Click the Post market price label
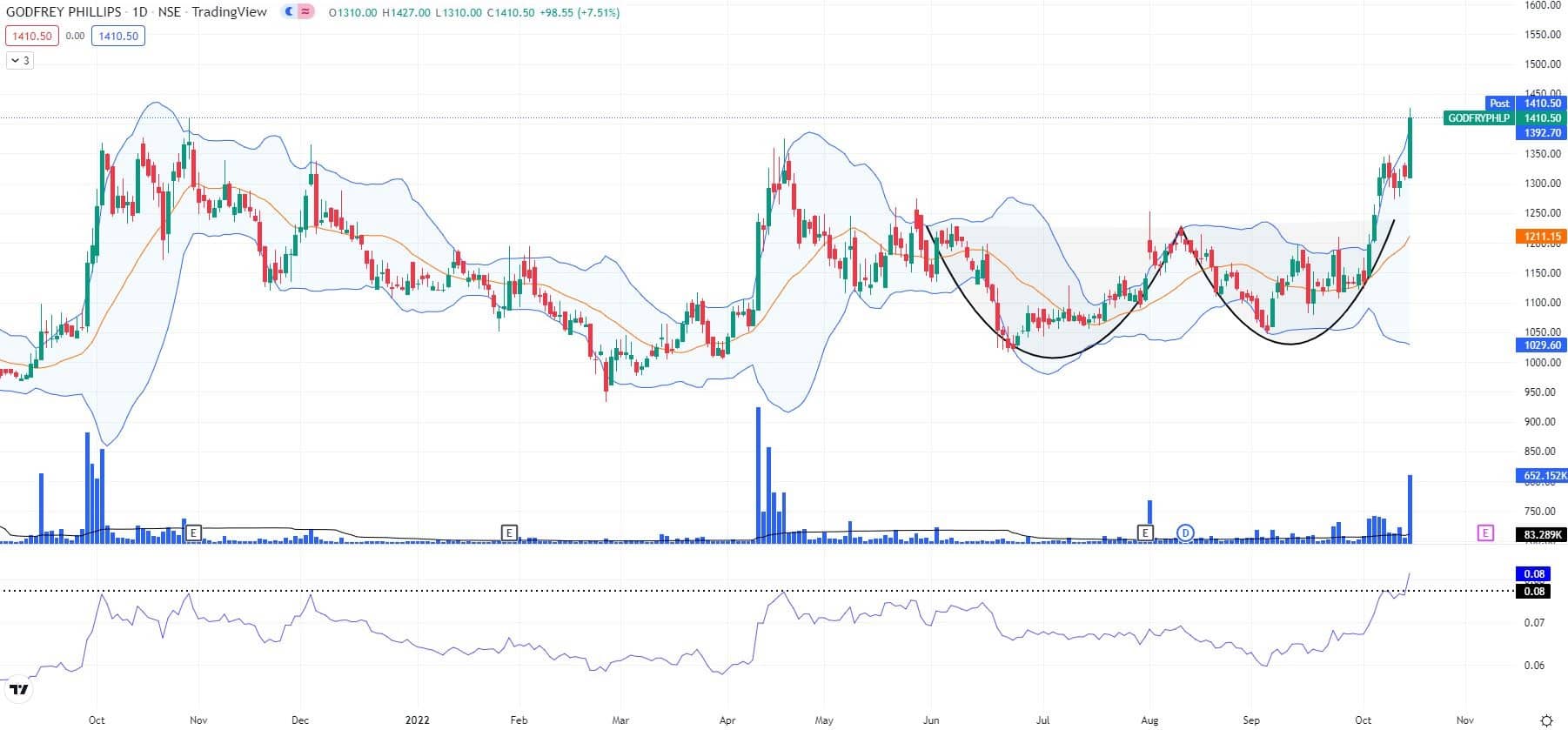Viewport: 1568px width, 730px height. point(1499,103)
